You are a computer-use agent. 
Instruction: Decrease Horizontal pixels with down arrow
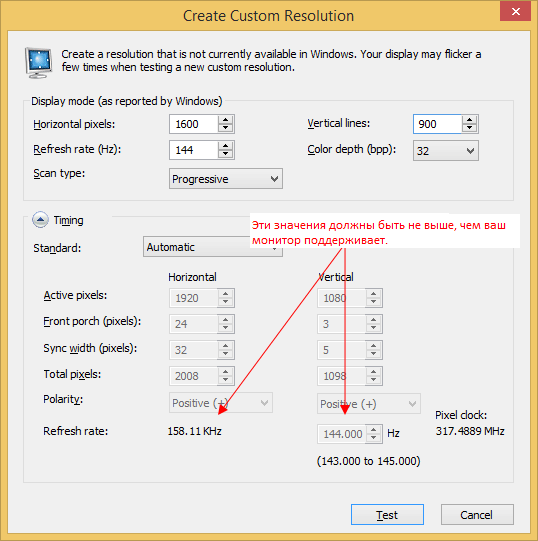point(226,128)
